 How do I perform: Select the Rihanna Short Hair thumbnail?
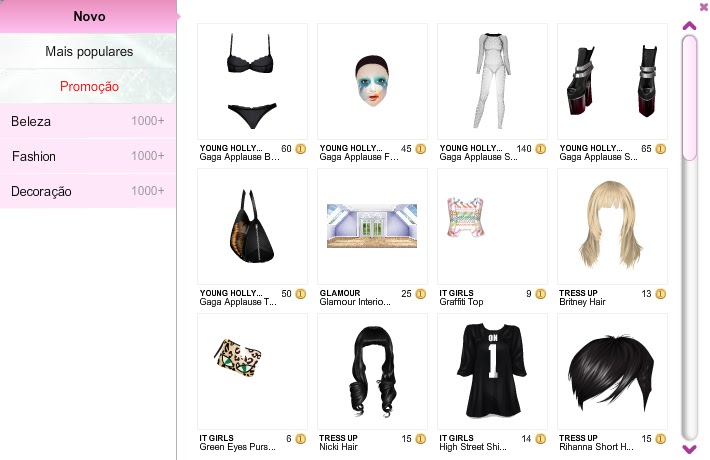[x=612, y=371]
